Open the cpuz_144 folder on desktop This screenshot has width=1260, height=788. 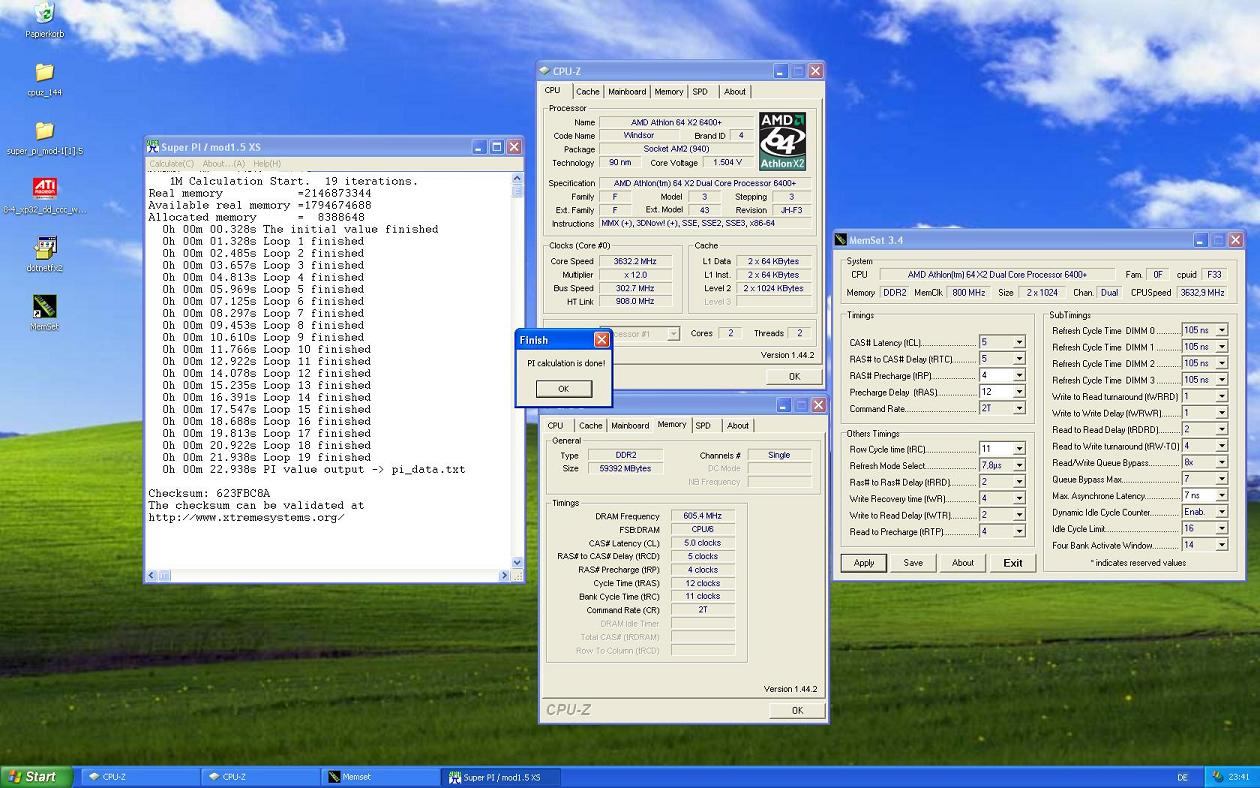coord(44,73)
